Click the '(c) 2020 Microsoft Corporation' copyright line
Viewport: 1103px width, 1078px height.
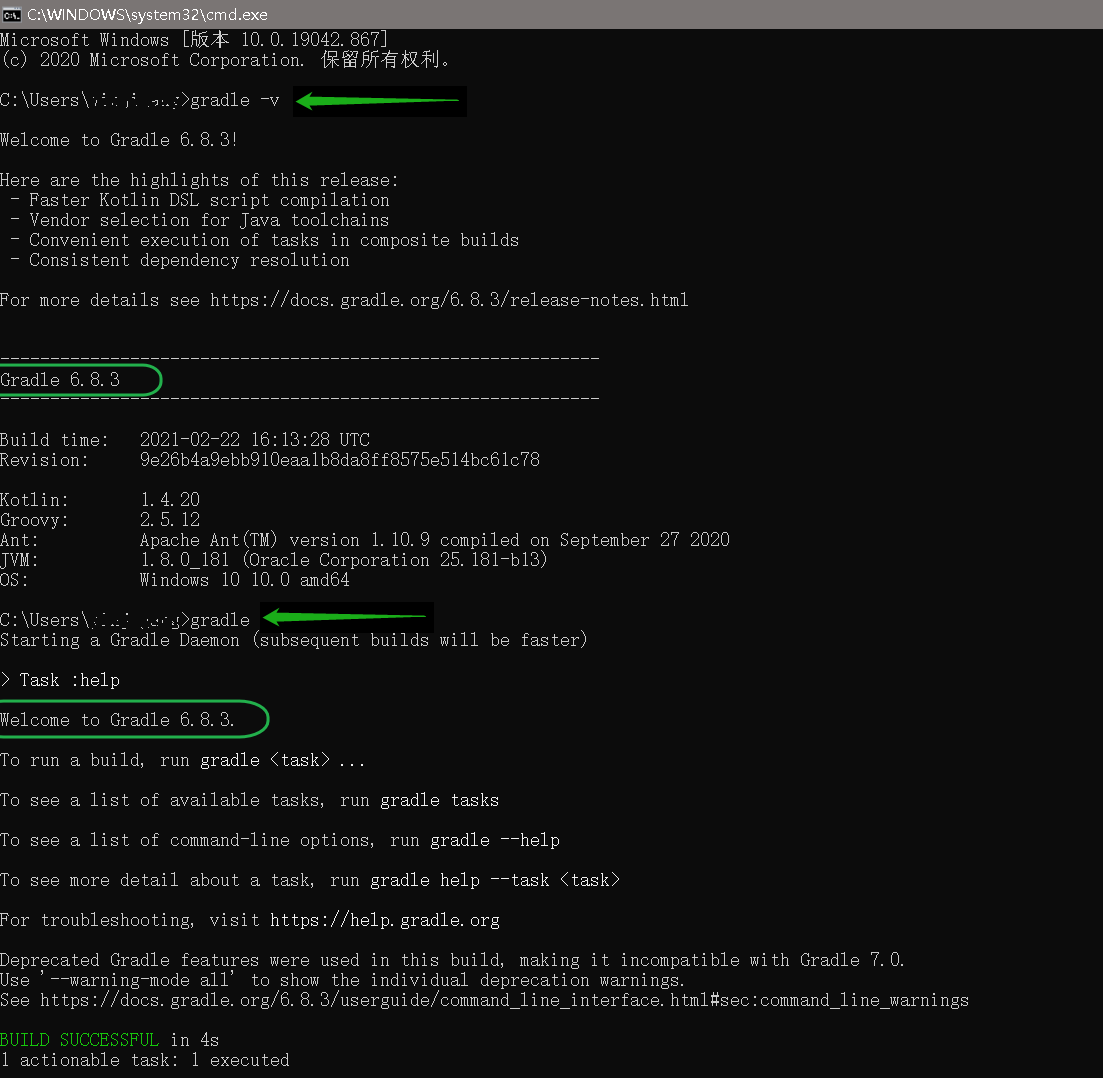pos(225,60)
